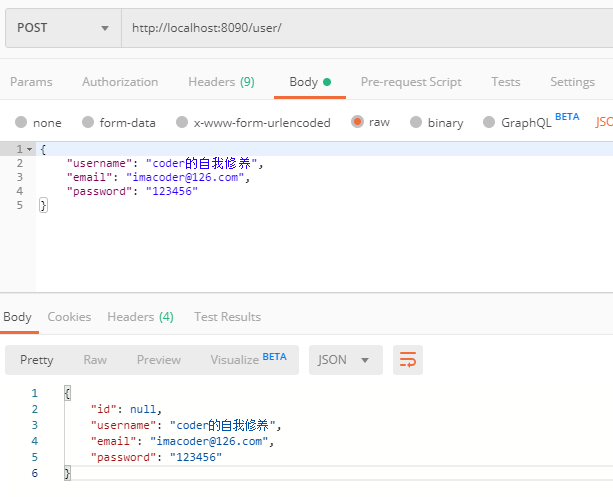Open the response JSON format dropdown
613x497 pixels.
click(346, 360)
